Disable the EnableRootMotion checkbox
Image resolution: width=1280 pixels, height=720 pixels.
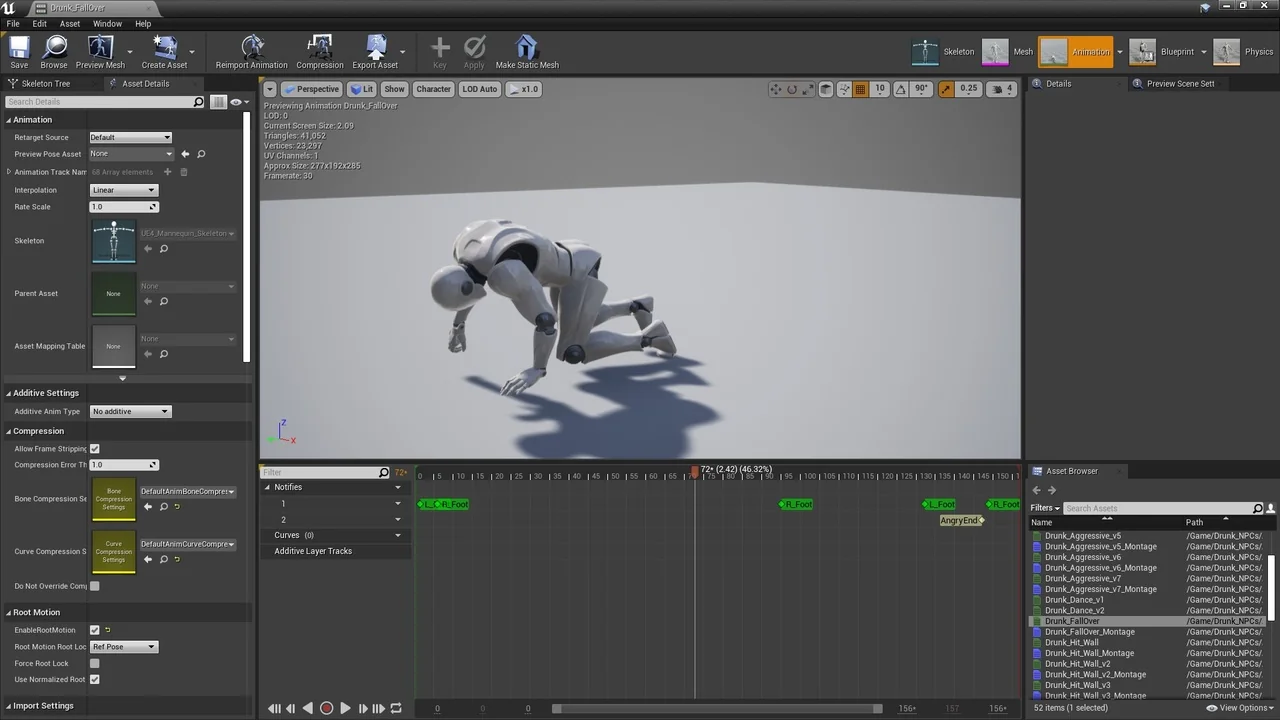(95, 630)
